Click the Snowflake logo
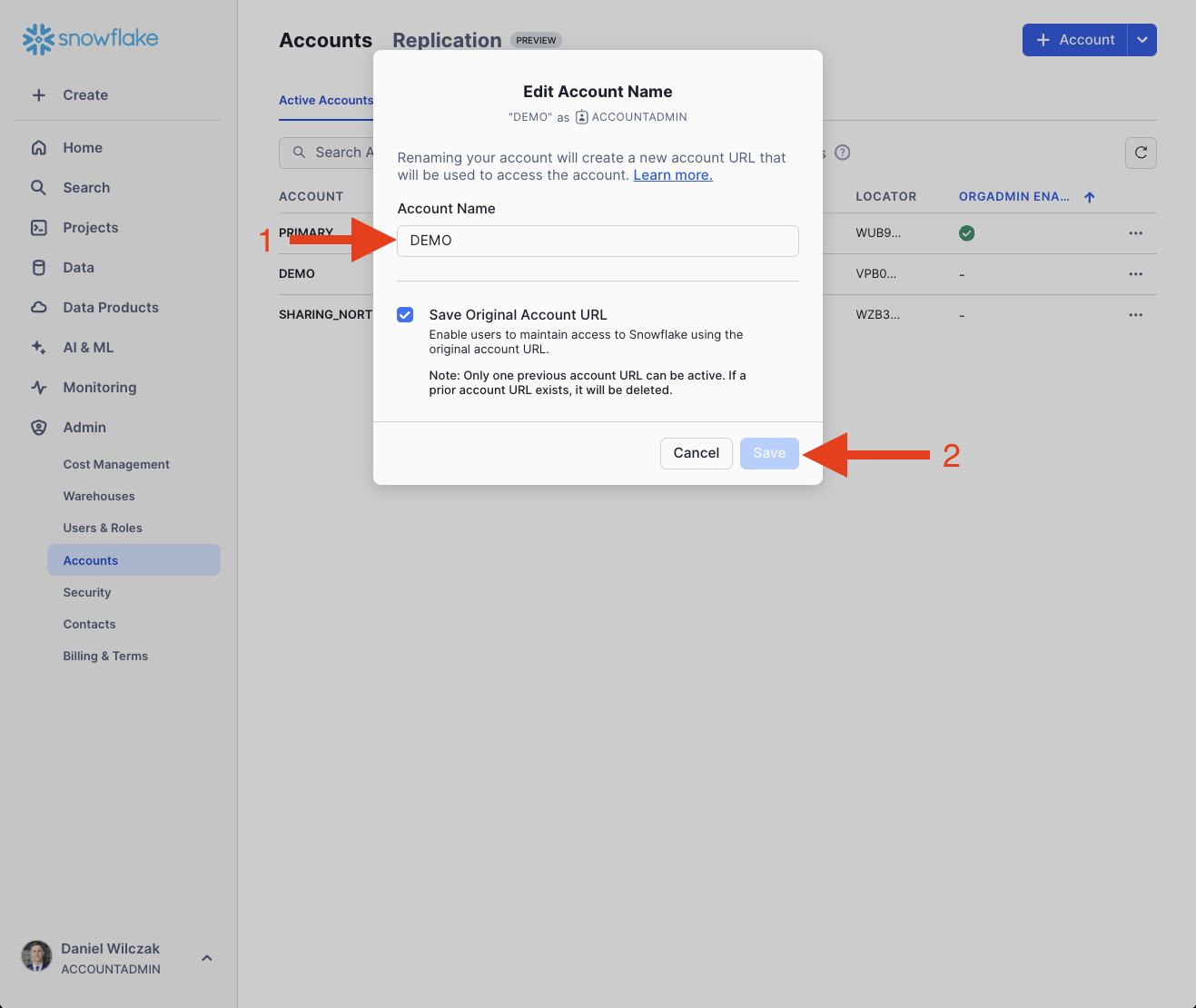The image size is (1196, 1008). tap(90, 39)
